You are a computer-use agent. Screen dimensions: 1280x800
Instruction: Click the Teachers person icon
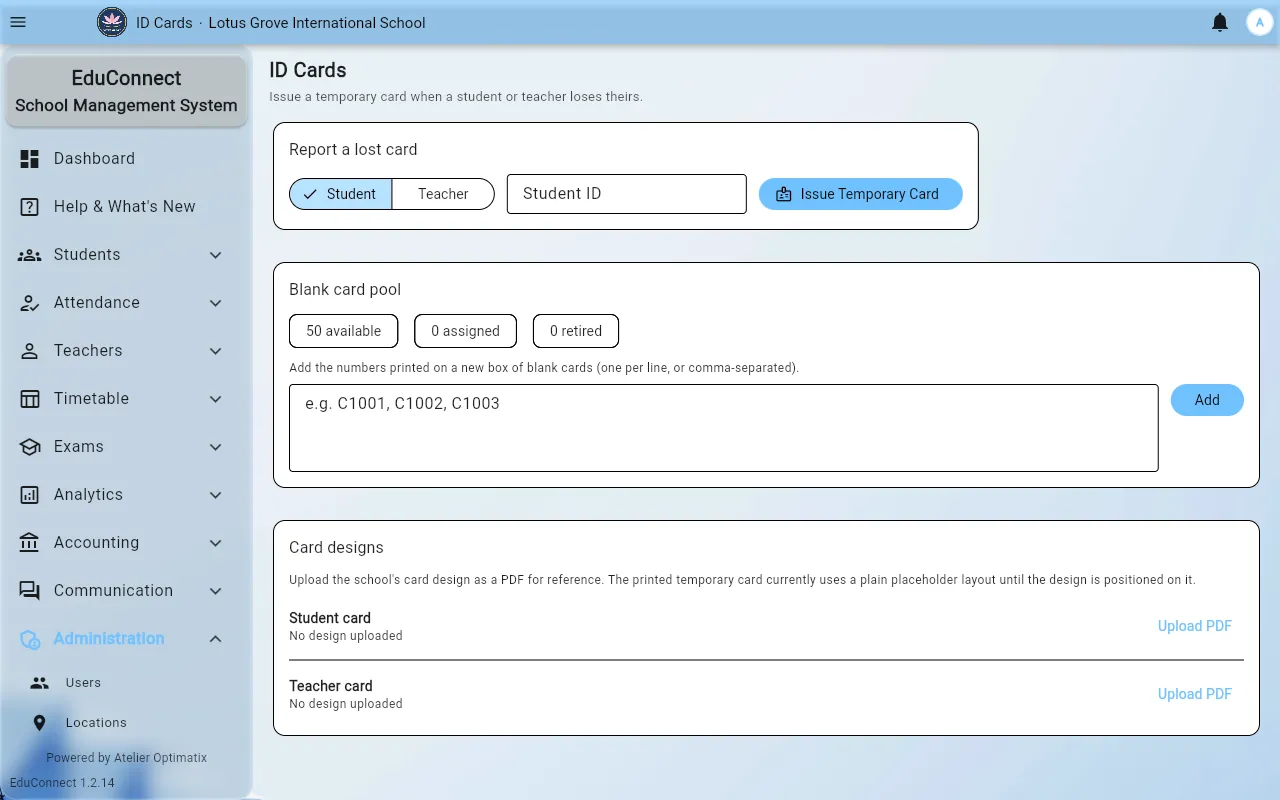(30, 350)
